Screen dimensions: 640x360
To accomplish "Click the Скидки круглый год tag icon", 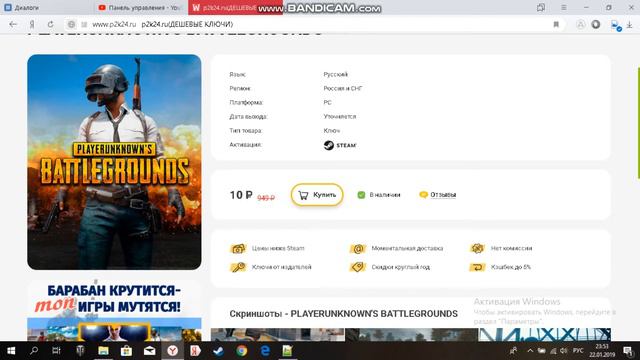I will click(358, 267).
